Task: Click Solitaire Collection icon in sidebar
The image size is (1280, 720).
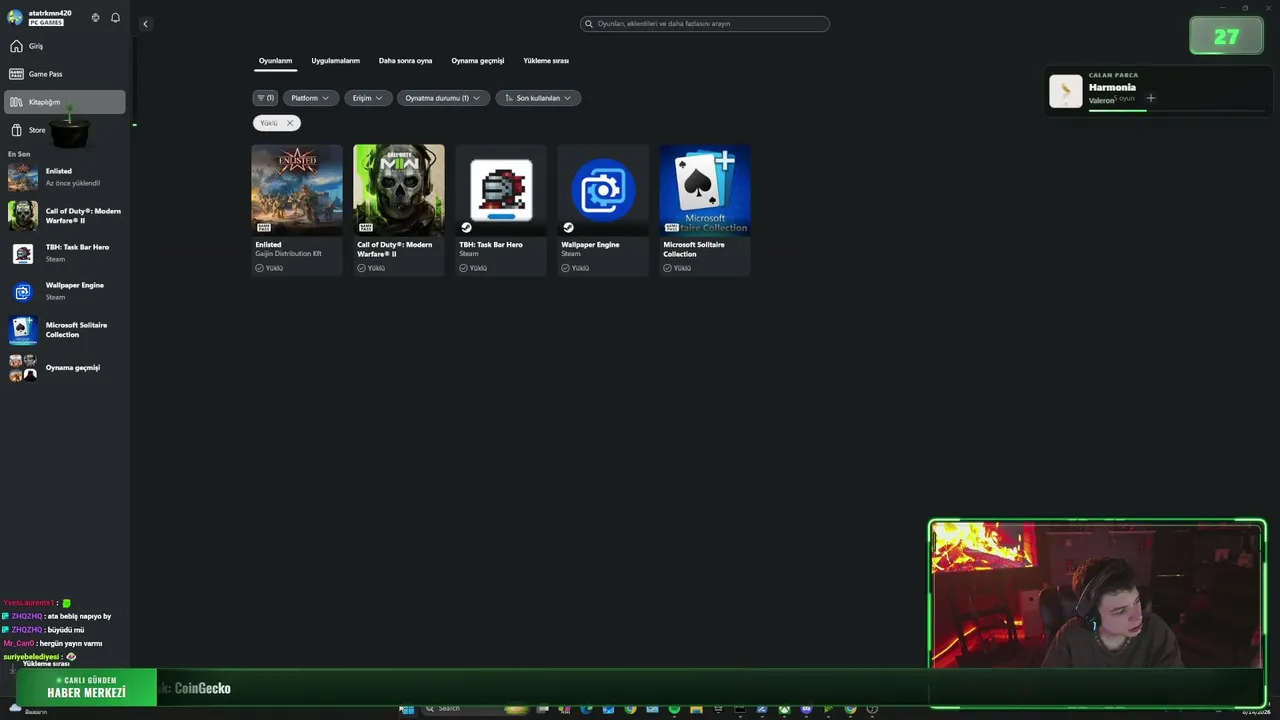Action: click(x=23, y=330)
